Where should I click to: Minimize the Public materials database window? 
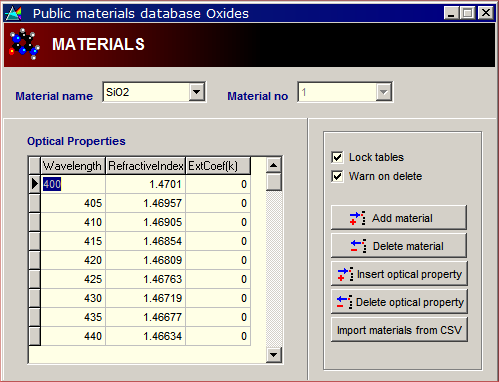point(452,13)
